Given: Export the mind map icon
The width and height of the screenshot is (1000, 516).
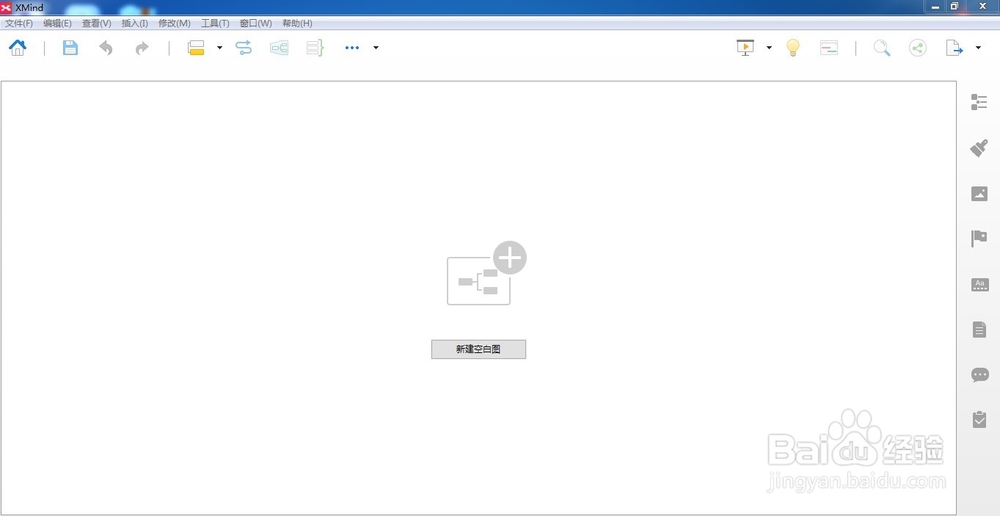Looking at the screenshot, I should (x=954, y=47).
